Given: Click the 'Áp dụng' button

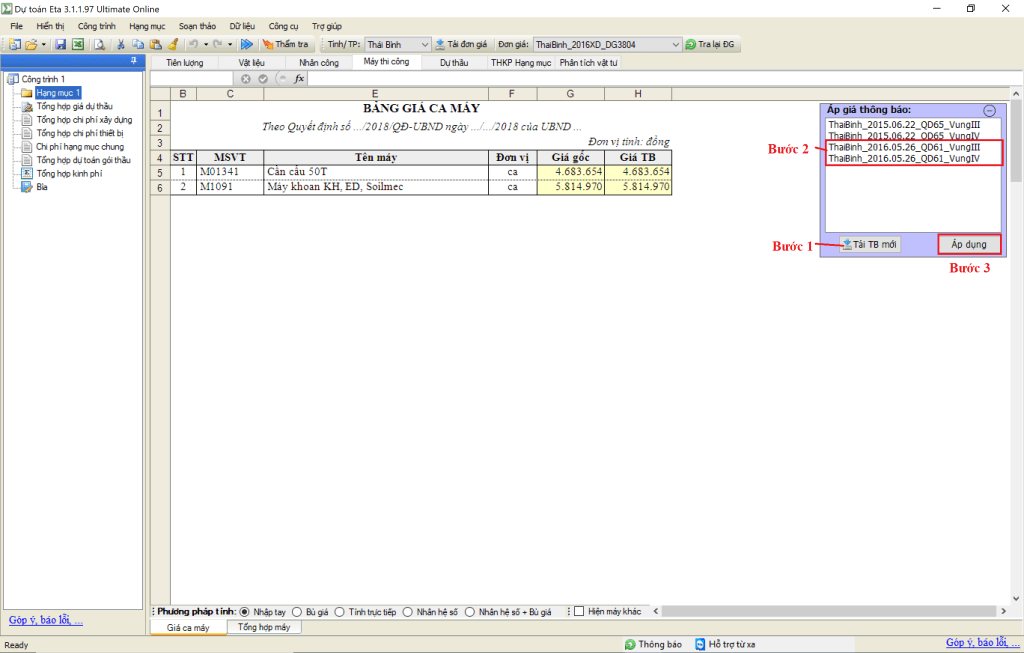Looking at the screenshot, I should [x=969, y=244].
